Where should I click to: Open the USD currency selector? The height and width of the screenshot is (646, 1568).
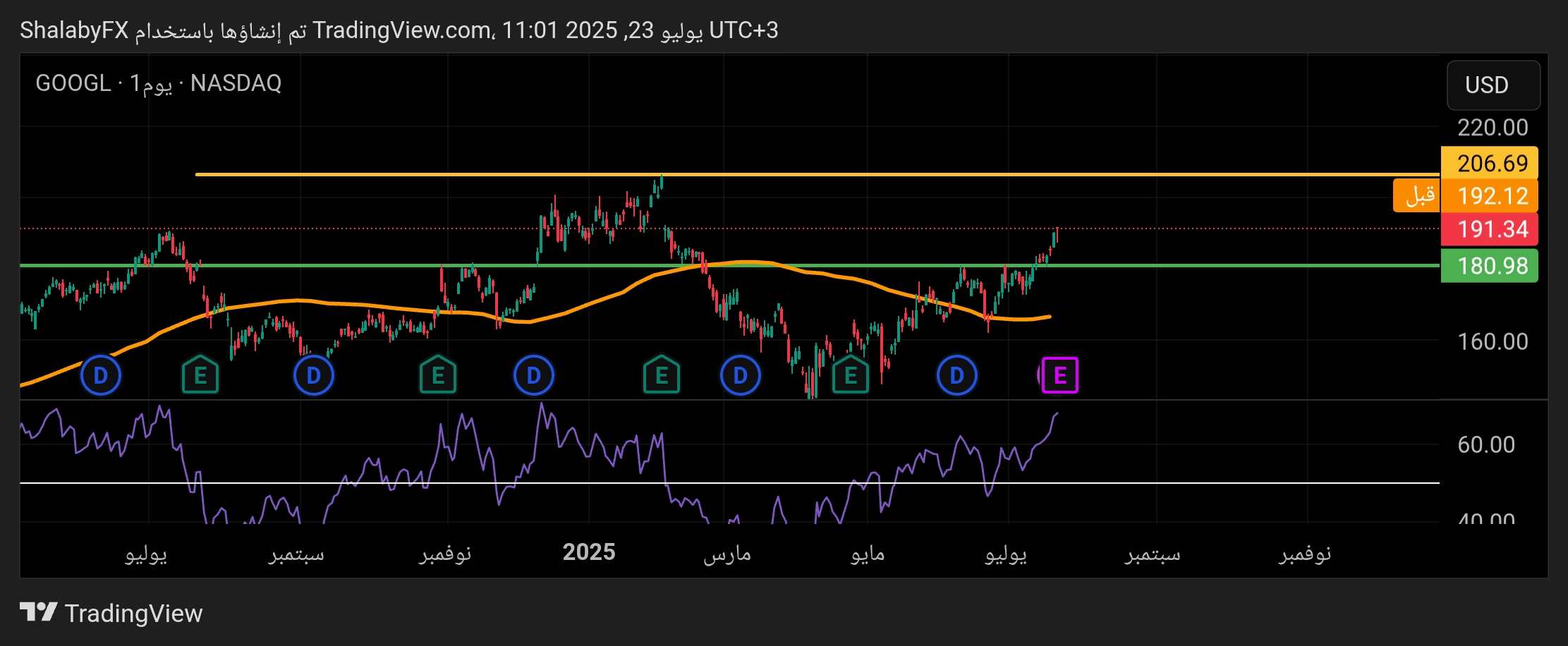click(x=1493, y=85)
